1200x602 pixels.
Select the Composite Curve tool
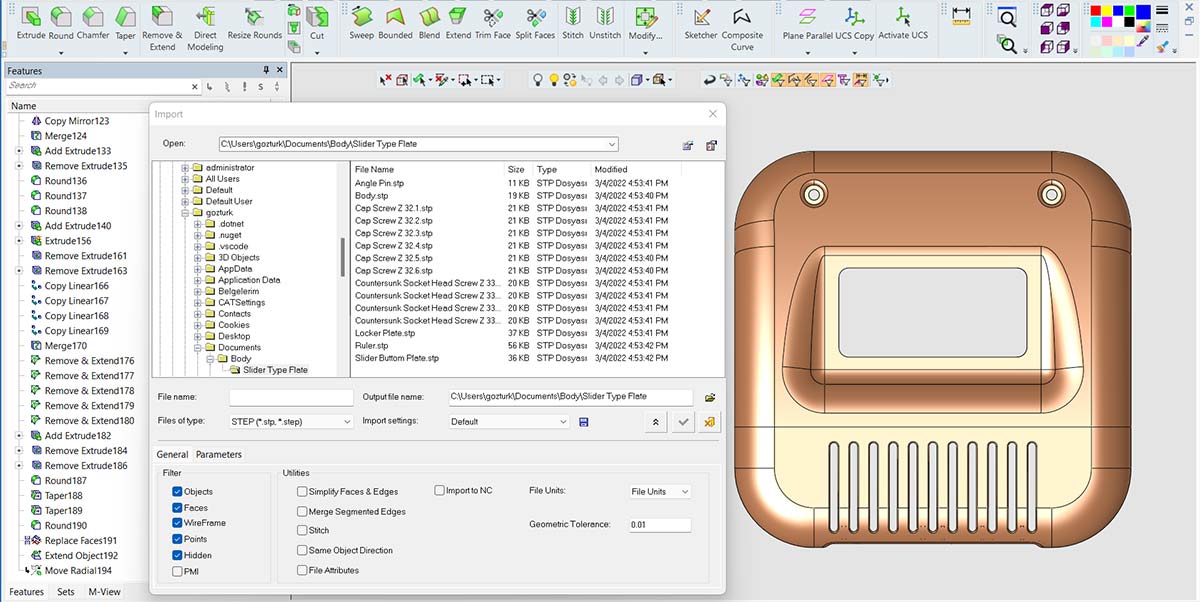tap(742, 28)
